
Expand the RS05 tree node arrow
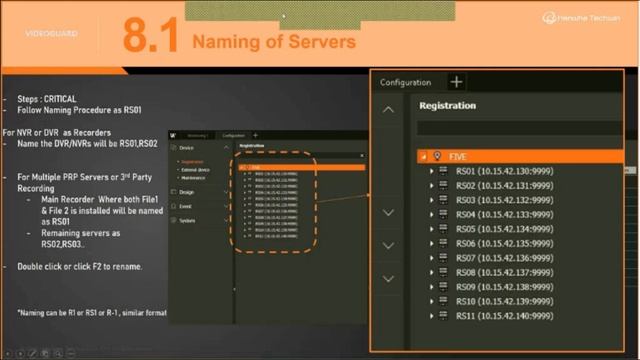[431, 229]
